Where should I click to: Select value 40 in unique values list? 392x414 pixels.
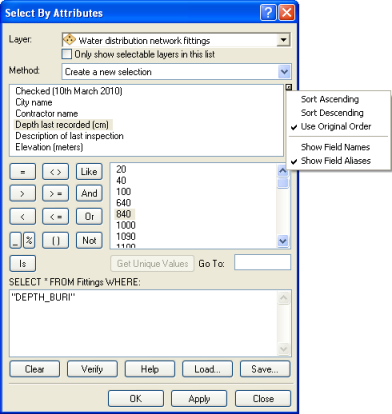tap(121, 180)
